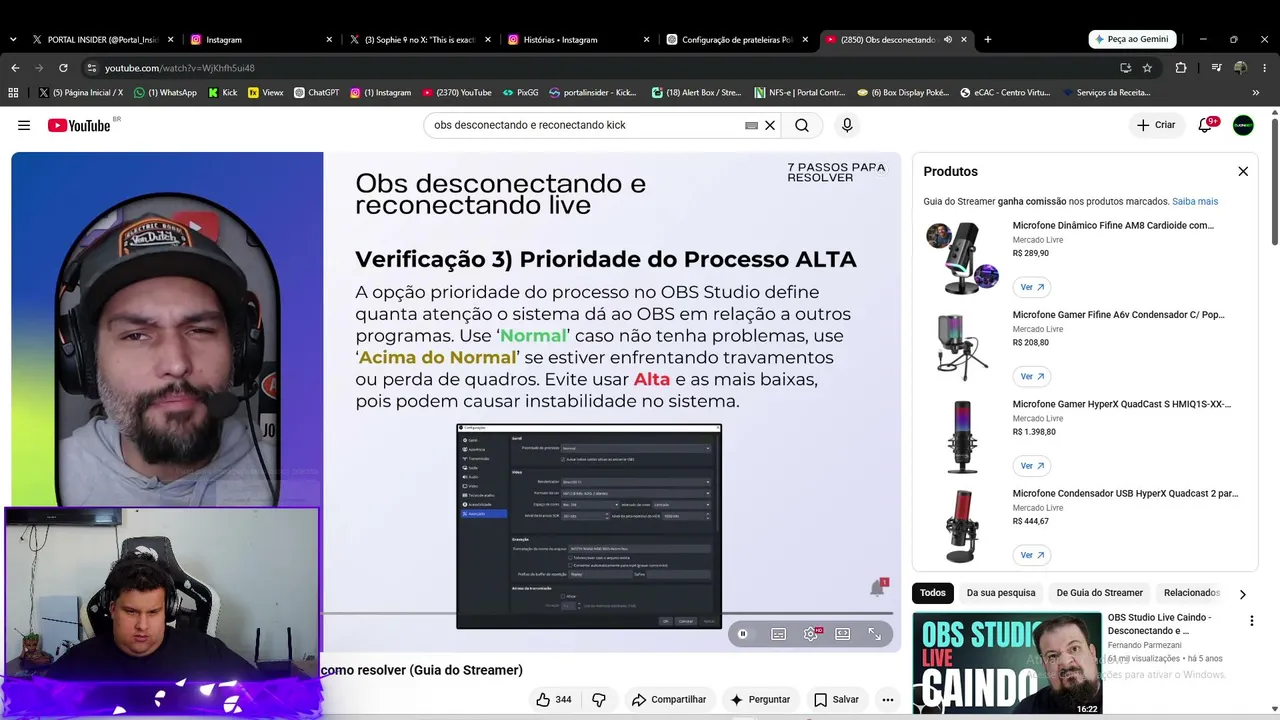1280x720 pixels.
Task: Click the R$ 1.398,80 price
Action: coord(1034,432)
